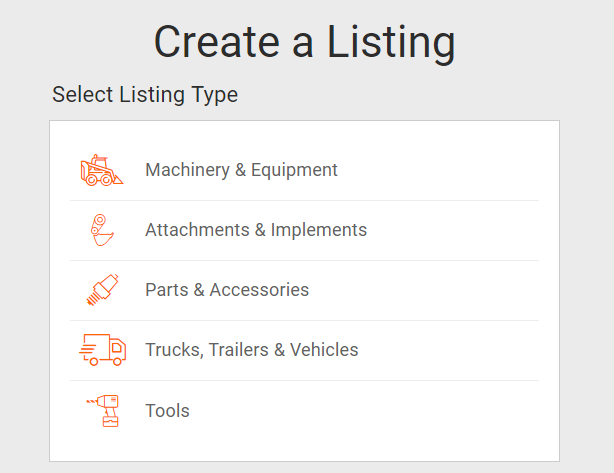This screenshot has width=614, height=473.
Task: Pick the Trucks, Trailers & Vehicles label
Action: point(252,350)
